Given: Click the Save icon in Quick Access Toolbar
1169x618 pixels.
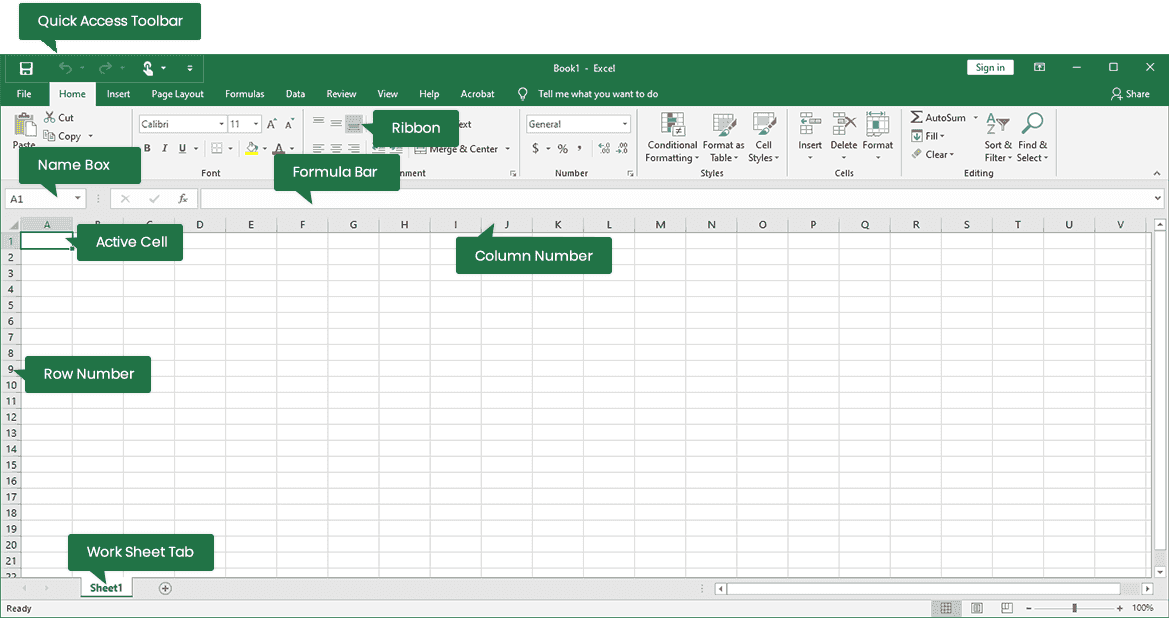Looking at the screenshot, I should 26,68.
